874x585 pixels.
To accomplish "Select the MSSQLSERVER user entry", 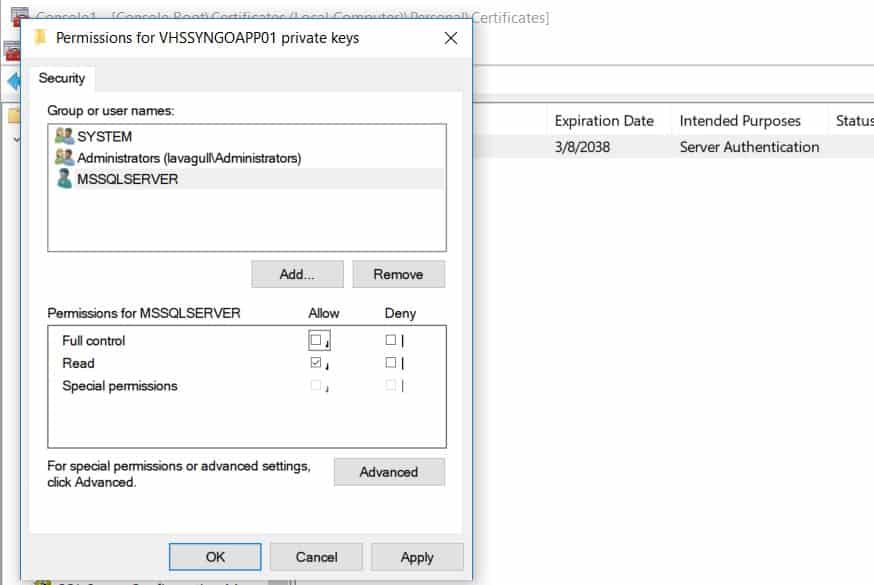I will click(x=247, y=179).
